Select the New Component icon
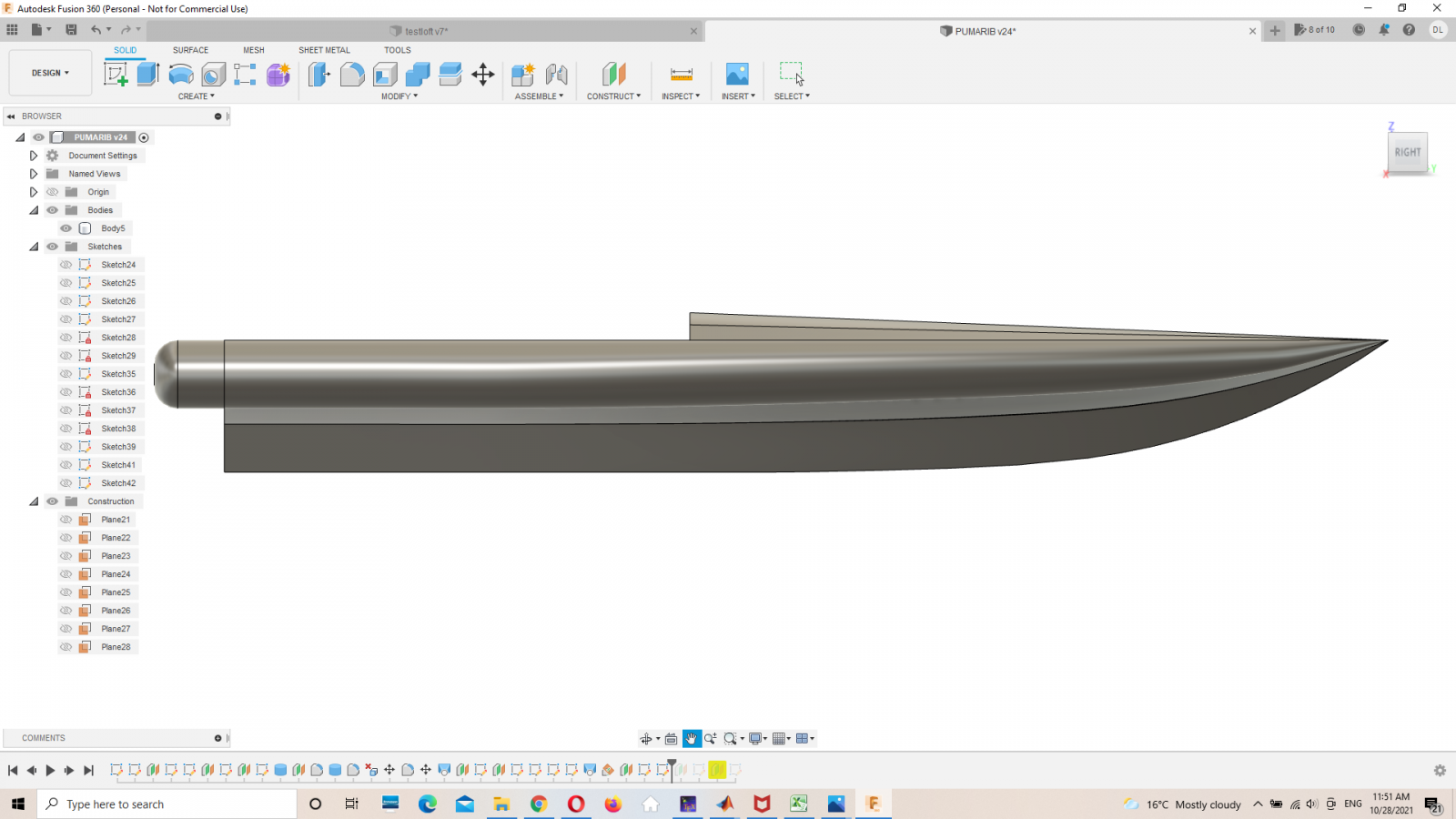 pos(522,75)
